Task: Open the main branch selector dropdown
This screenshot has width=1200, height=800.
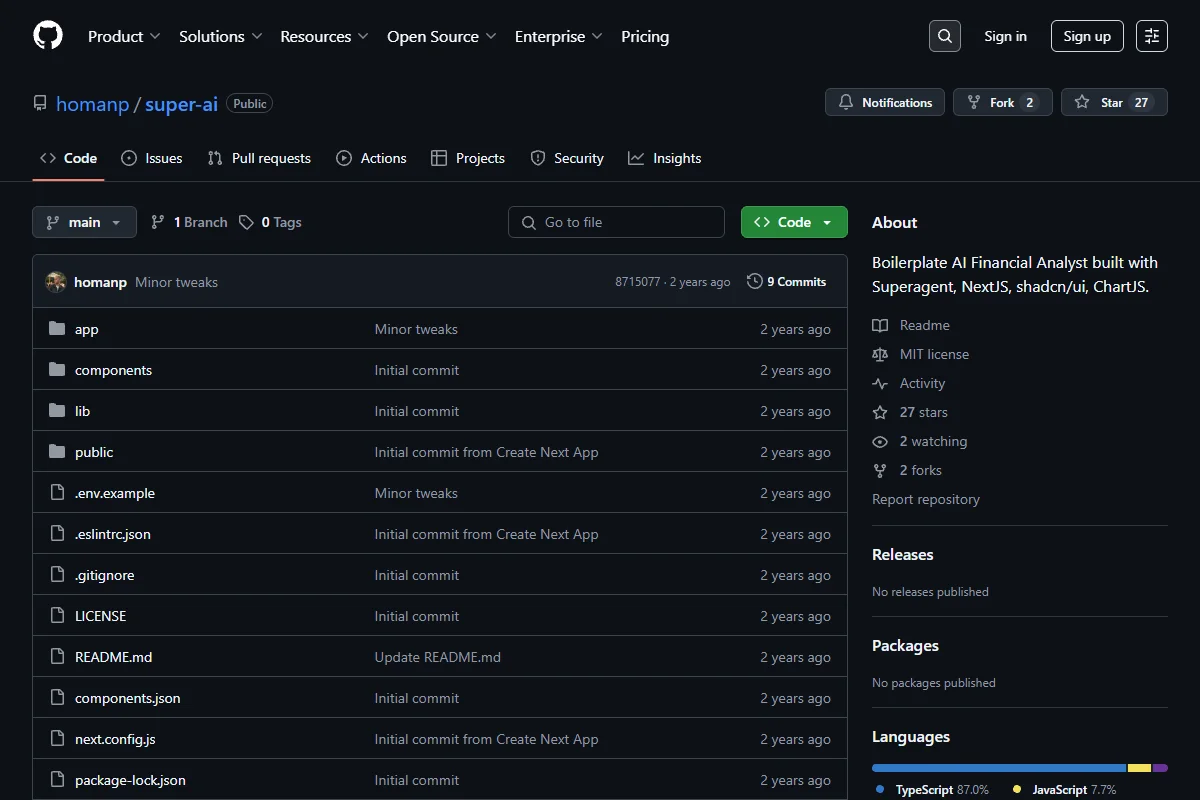Action: coord(84,222)
